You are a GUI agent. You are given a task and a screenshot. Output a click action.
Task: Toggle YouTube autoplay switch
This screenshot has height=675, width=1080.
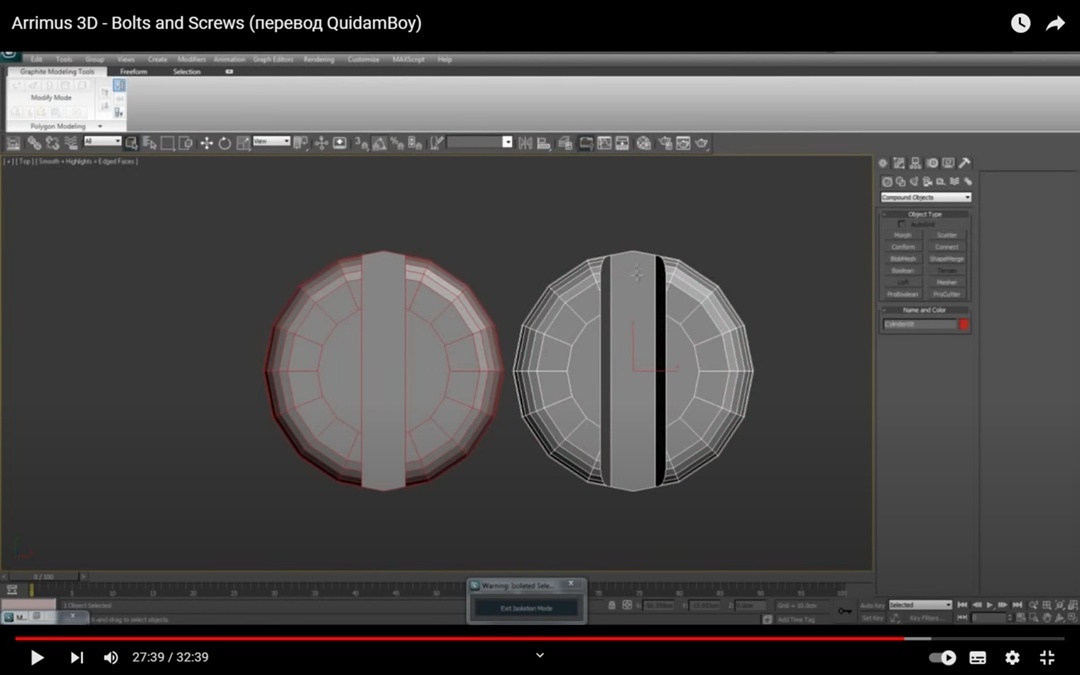[942, 658]
